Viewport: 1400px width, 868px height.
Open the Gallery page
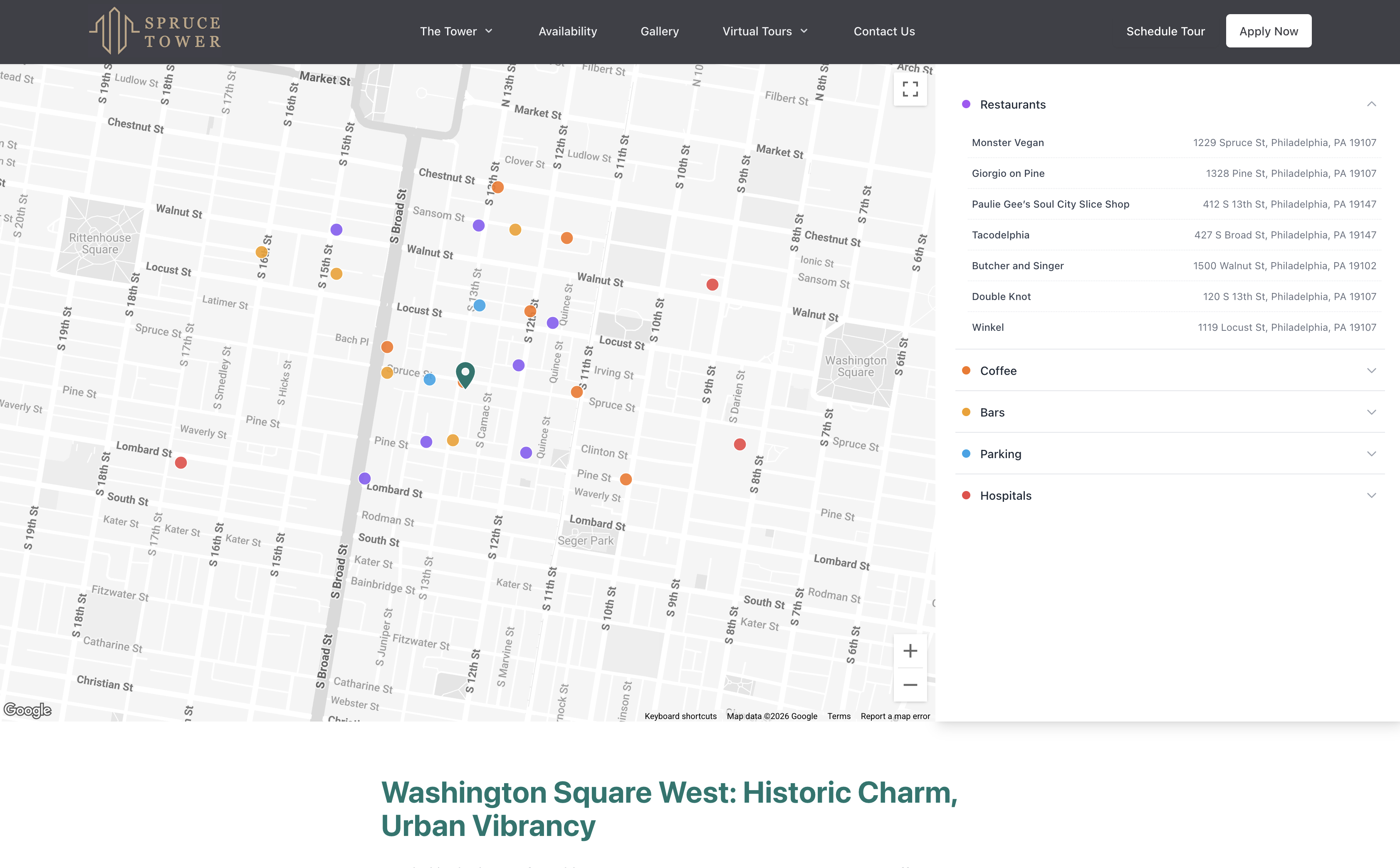659,32
